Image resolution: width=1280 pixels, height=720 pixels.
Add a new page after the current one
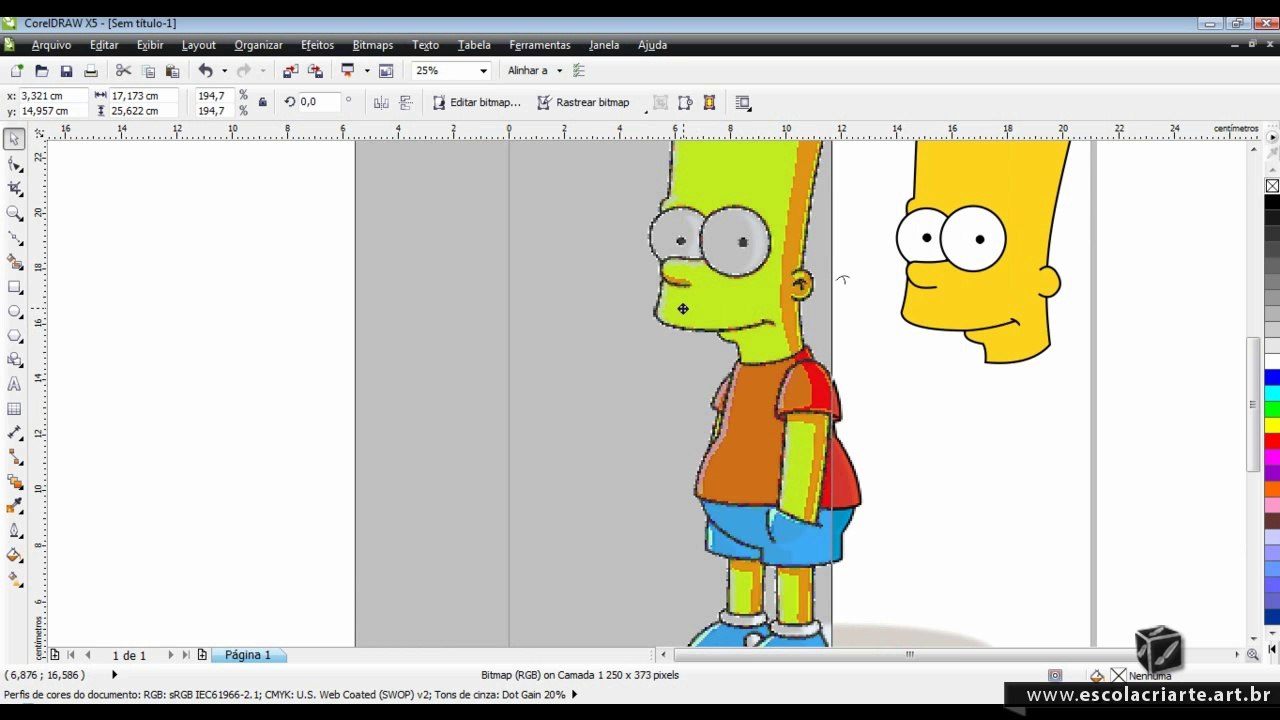click(202, 655)
